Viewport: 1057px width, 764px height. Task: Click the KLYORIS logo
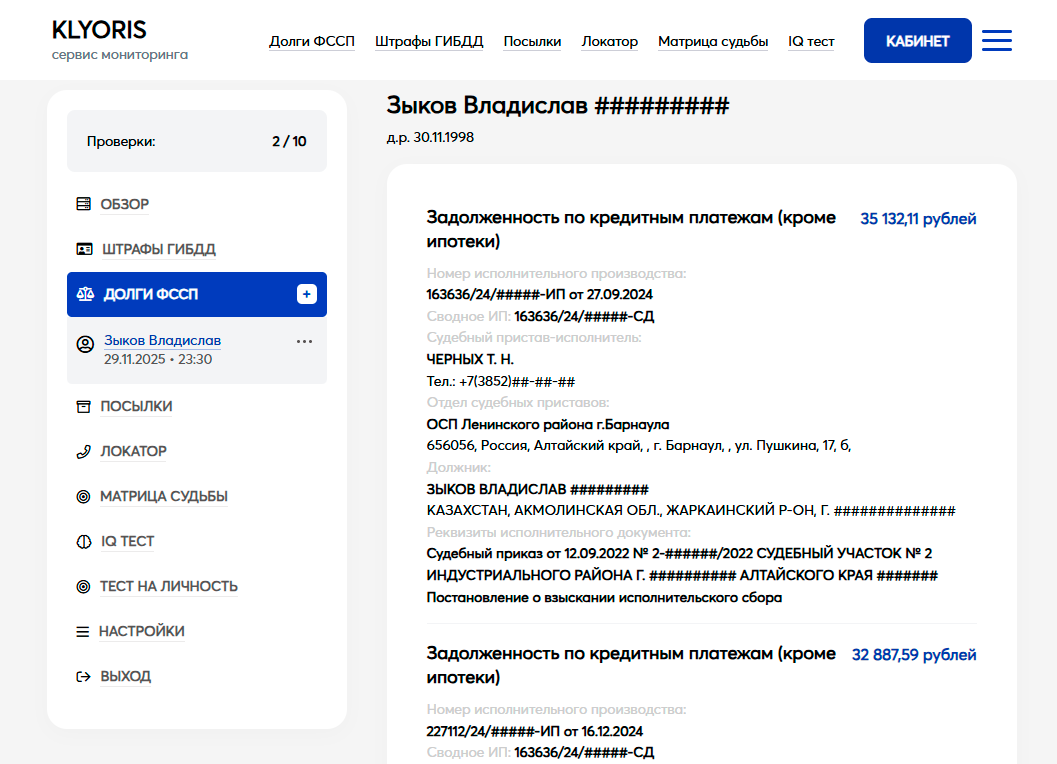[99, 30]
